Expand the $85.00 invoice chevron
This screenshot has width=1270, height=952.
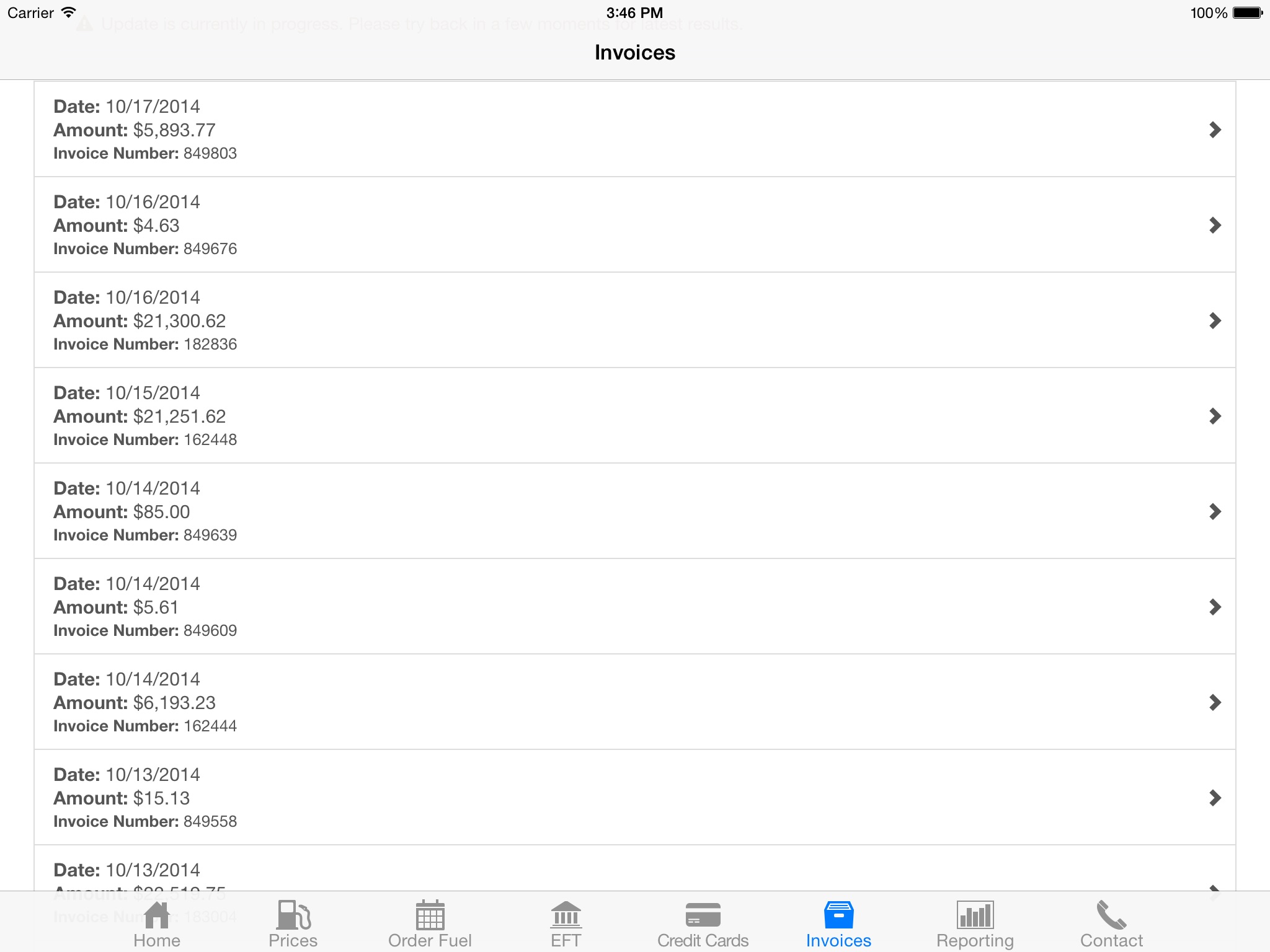1215,511
